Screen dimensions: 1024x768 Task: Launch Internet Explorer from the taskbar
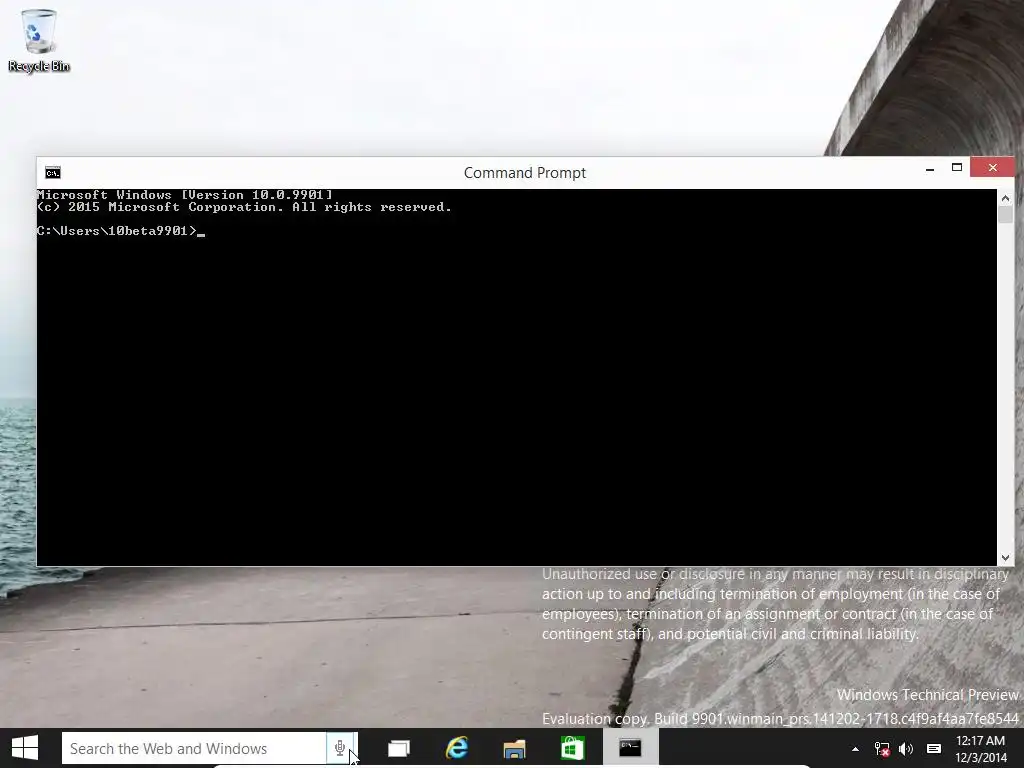tap(457, 748)
